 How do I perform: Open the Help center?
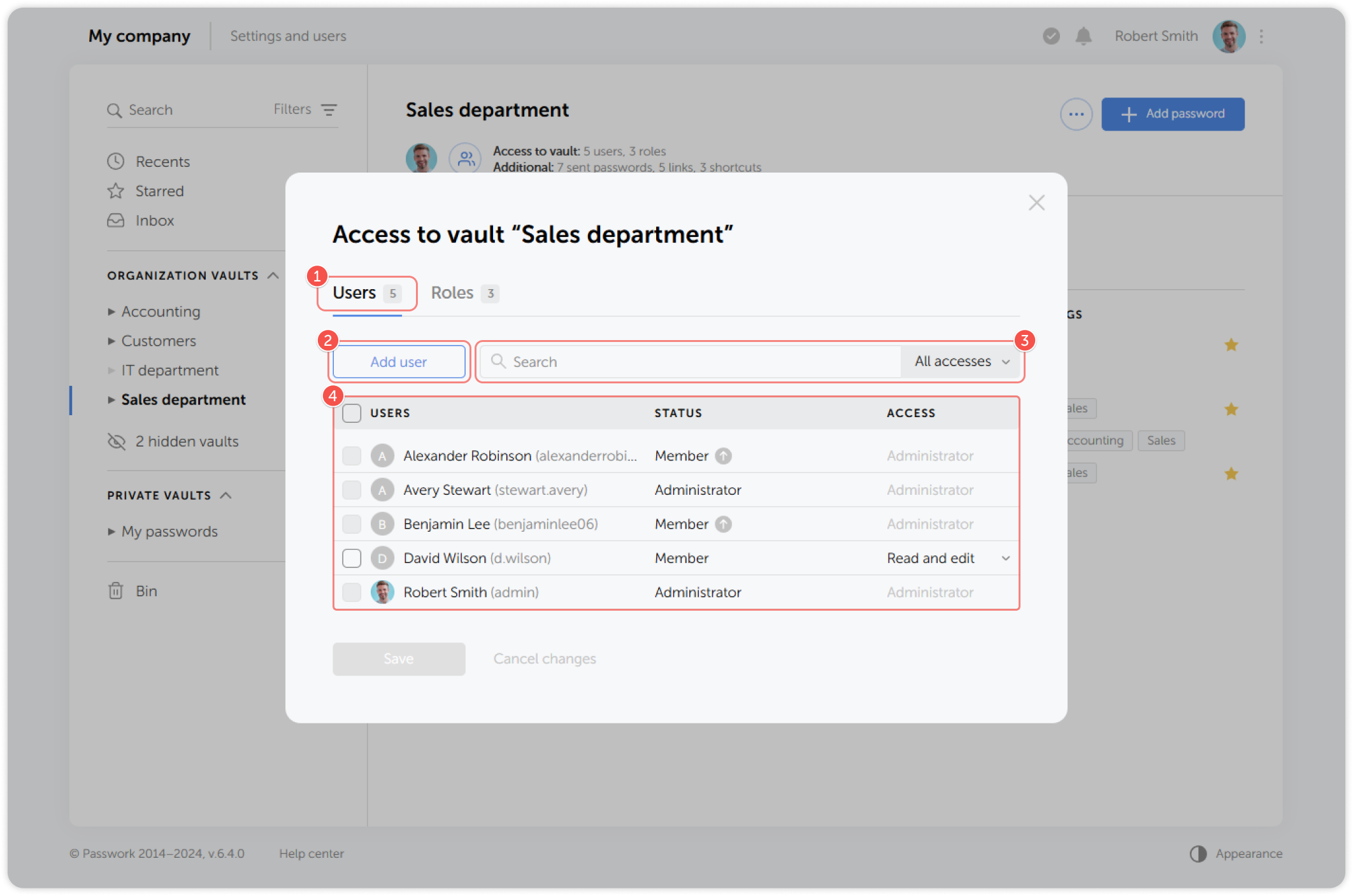[312, 853]
